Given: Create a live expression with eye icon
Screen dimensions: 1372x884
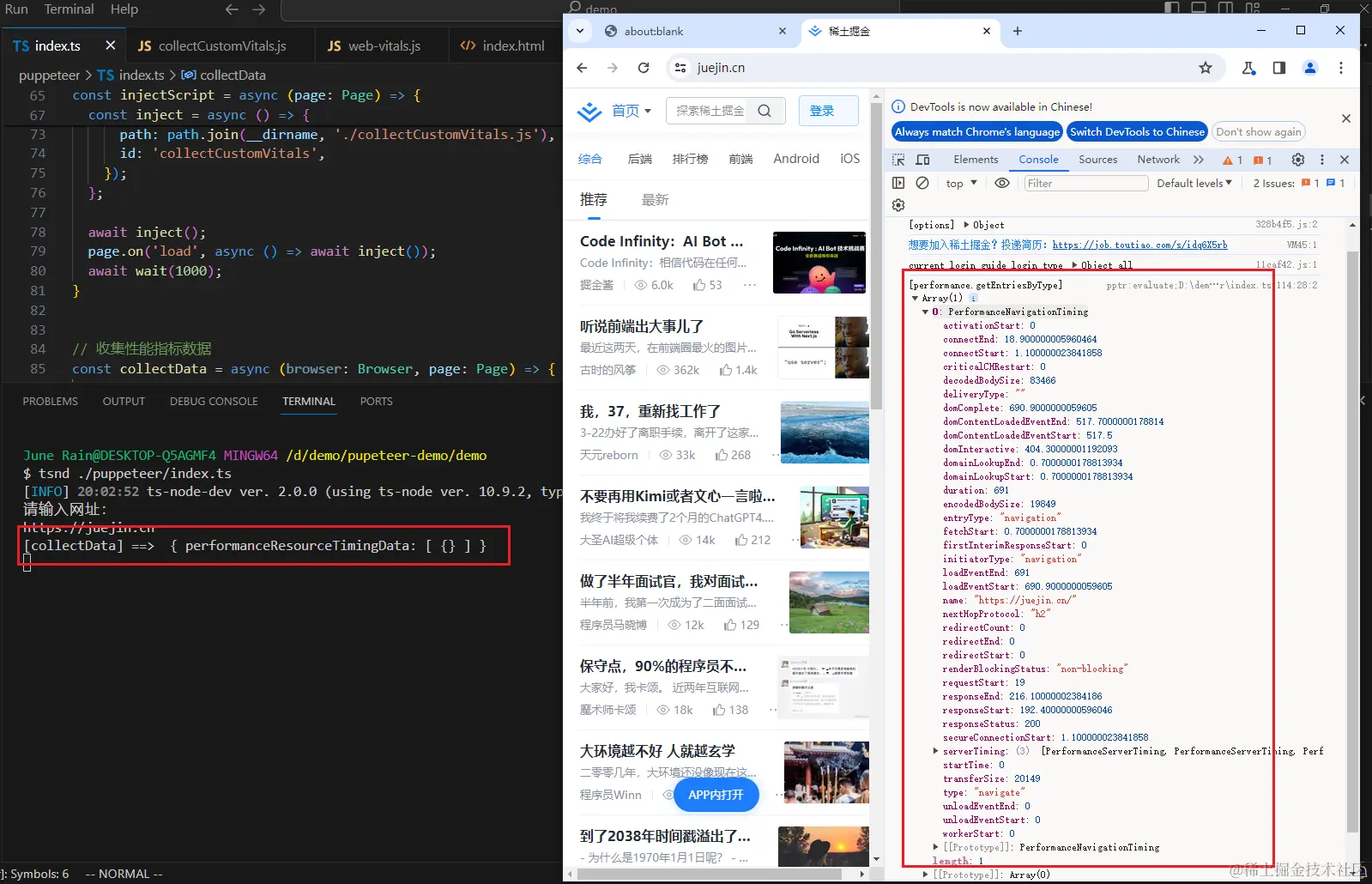Looking at the screenshot, I should point(1001,183).
